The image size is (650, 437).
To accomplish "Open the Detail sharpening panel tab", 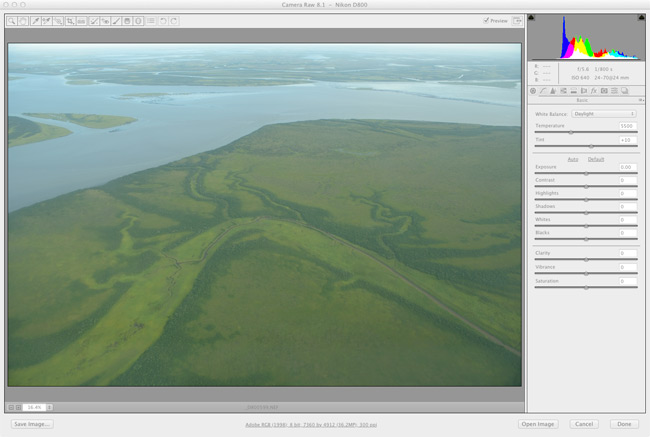I will (x=554, y=91).
